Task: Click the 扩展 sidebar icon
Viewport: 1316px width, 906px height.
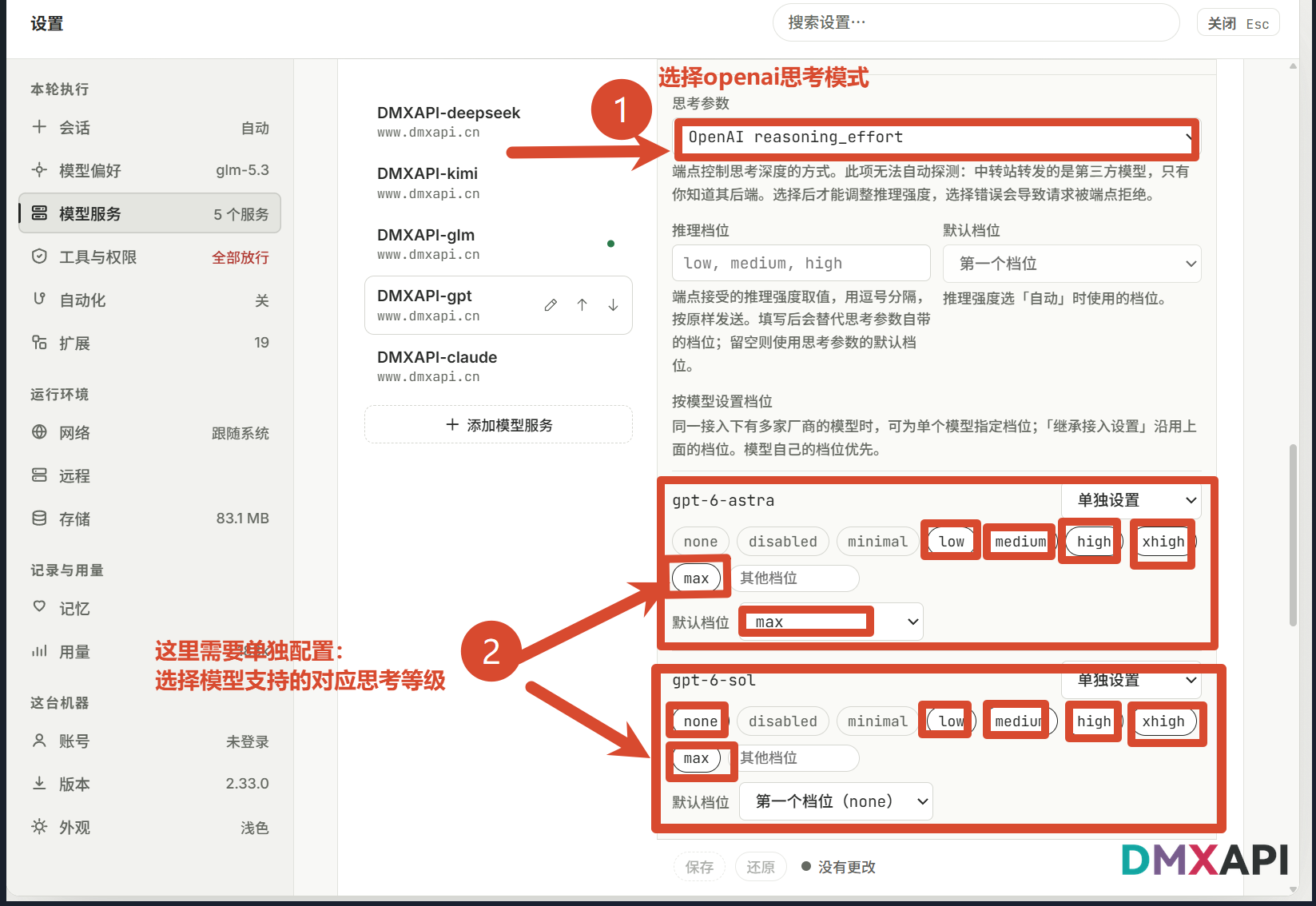Action: point(39,342)
